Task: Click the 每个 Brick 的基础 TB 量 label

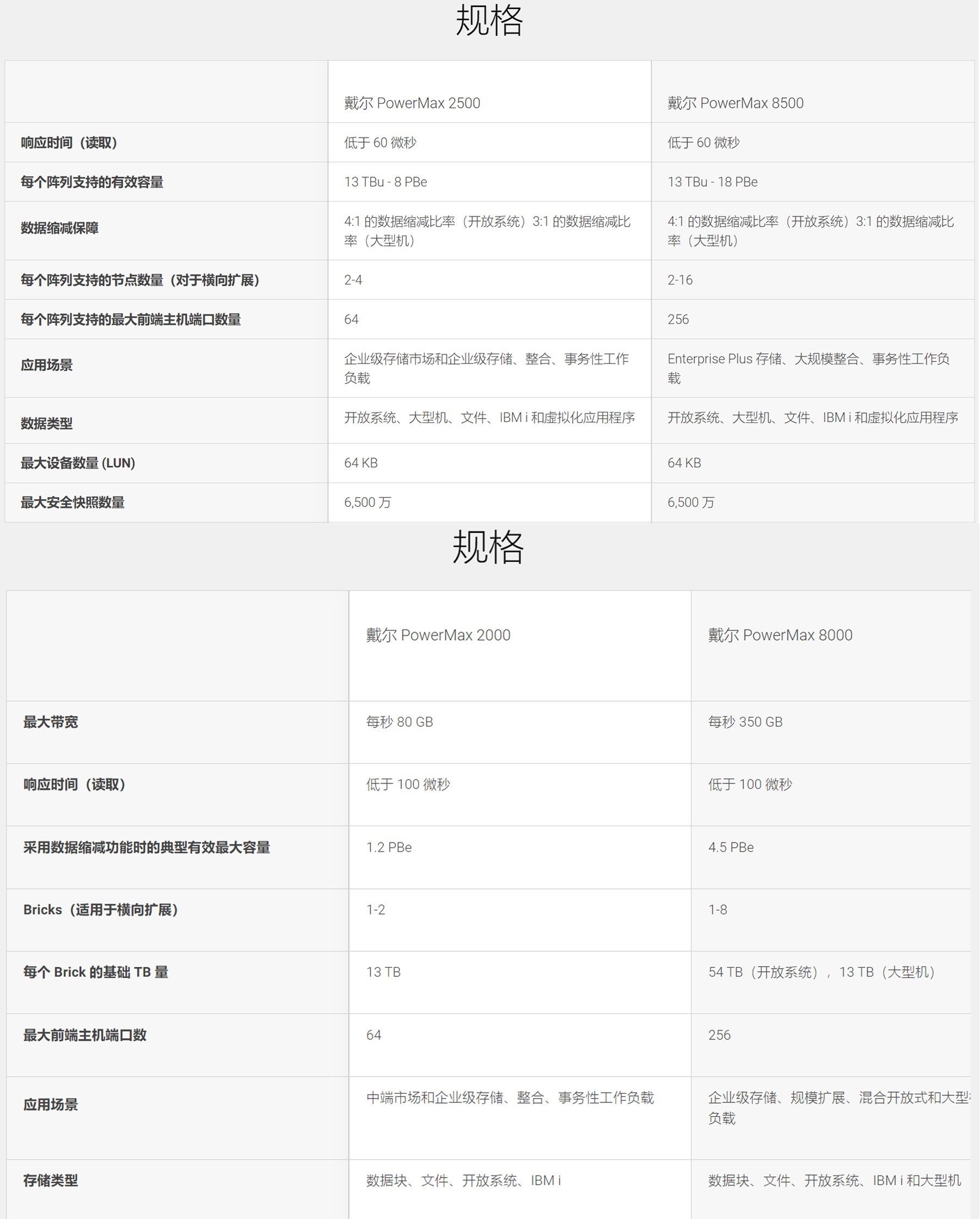Action: [96, 972]
